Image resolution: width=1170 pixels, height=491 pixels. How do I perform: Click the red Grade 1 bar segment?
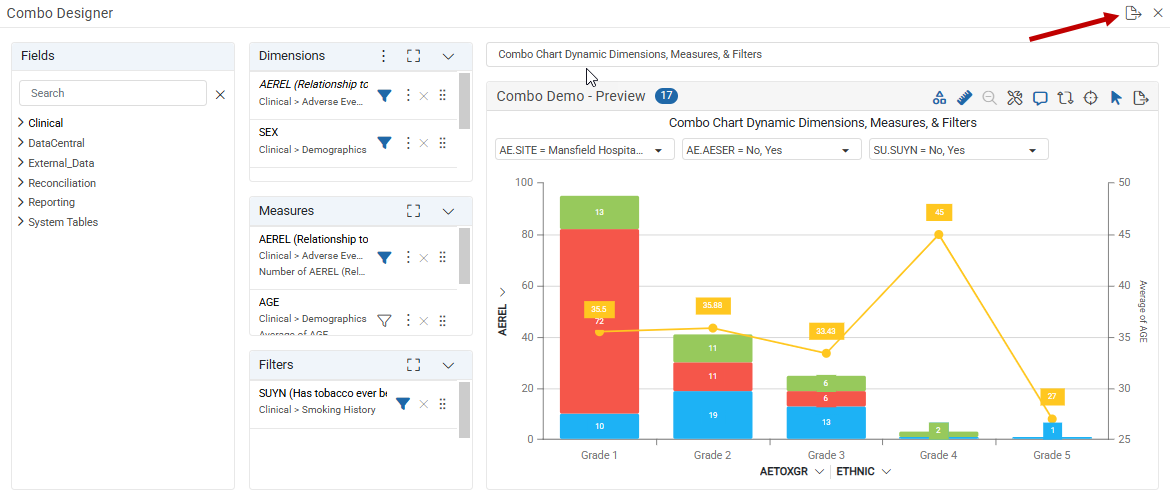pos(600,321)
